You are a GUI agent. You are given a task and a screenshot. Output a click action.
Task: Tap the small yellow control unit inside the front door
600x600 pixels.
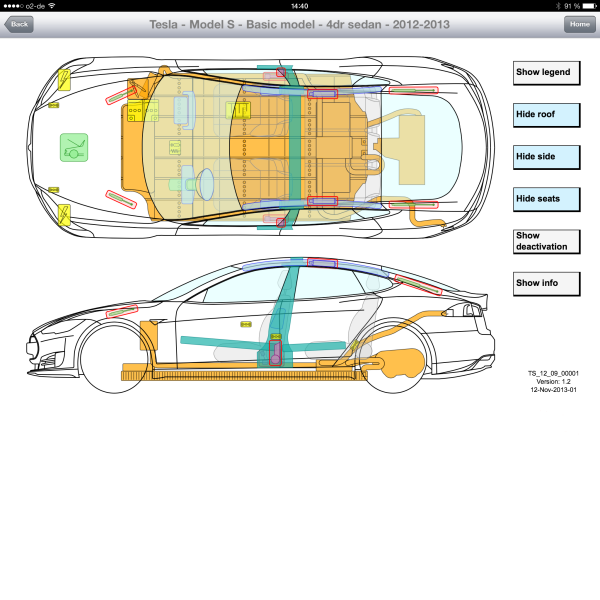coord(246,324)
